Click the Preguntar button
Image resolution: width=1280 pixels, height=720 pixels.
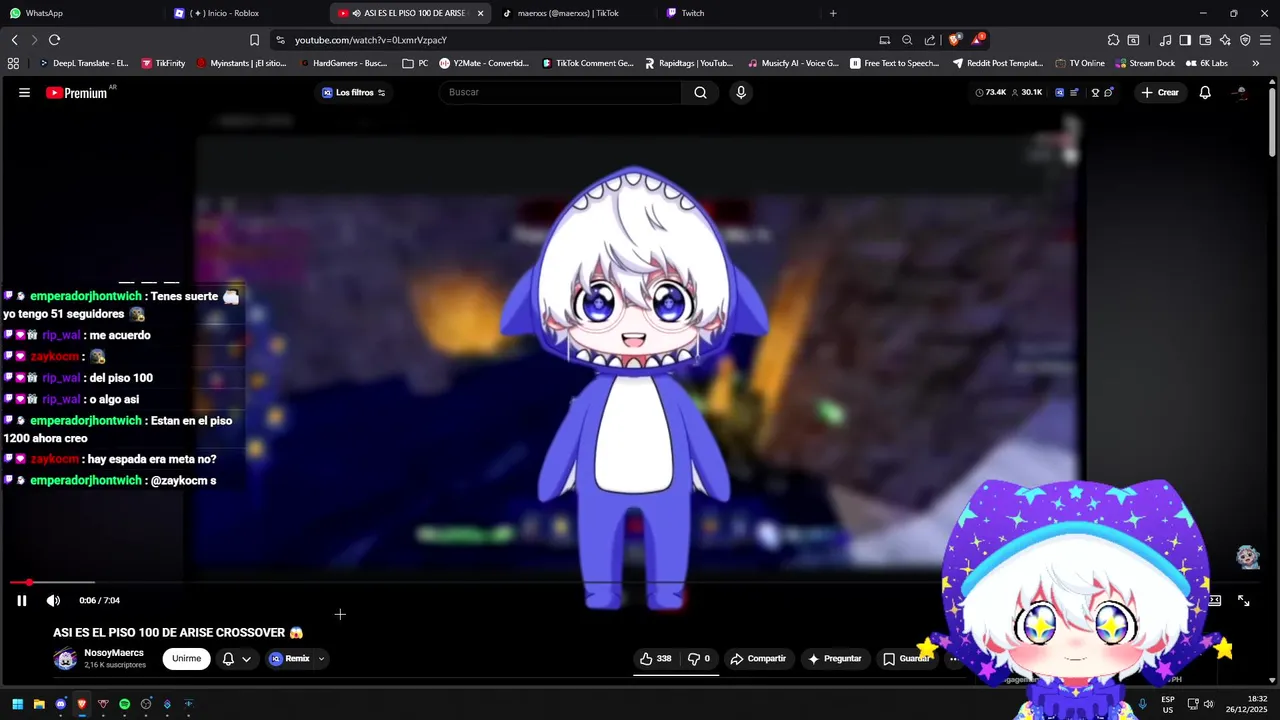pos(835,659)
